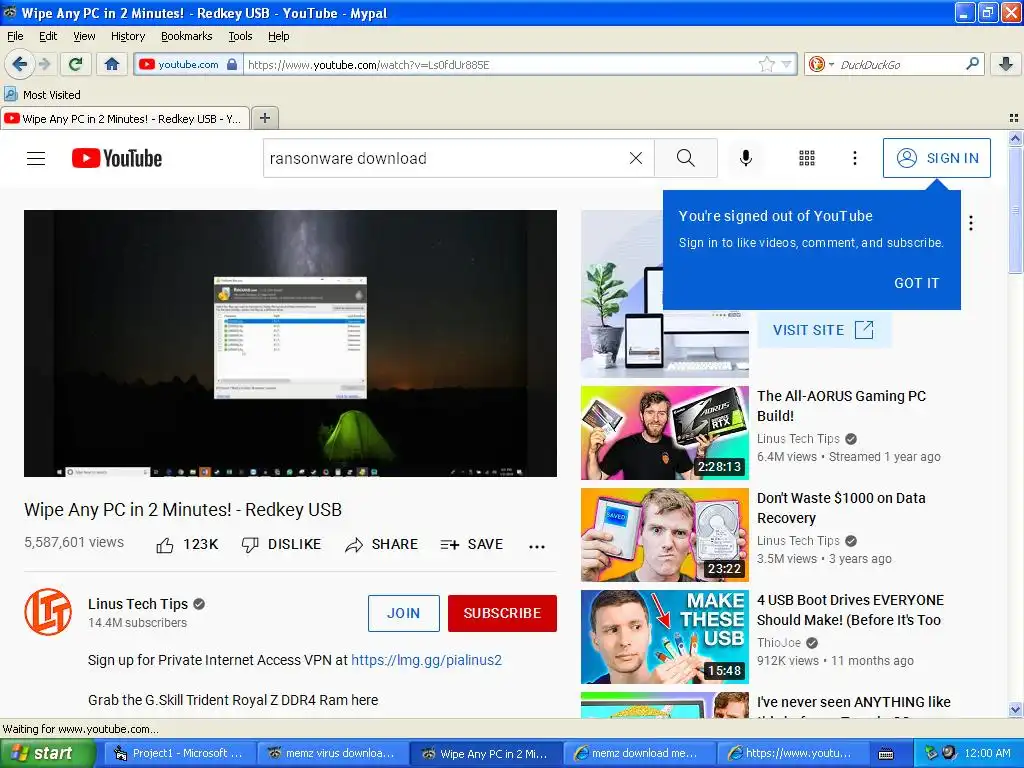Click the video player area
Screen dimensions: 1024x768
(x=291, y=344)
